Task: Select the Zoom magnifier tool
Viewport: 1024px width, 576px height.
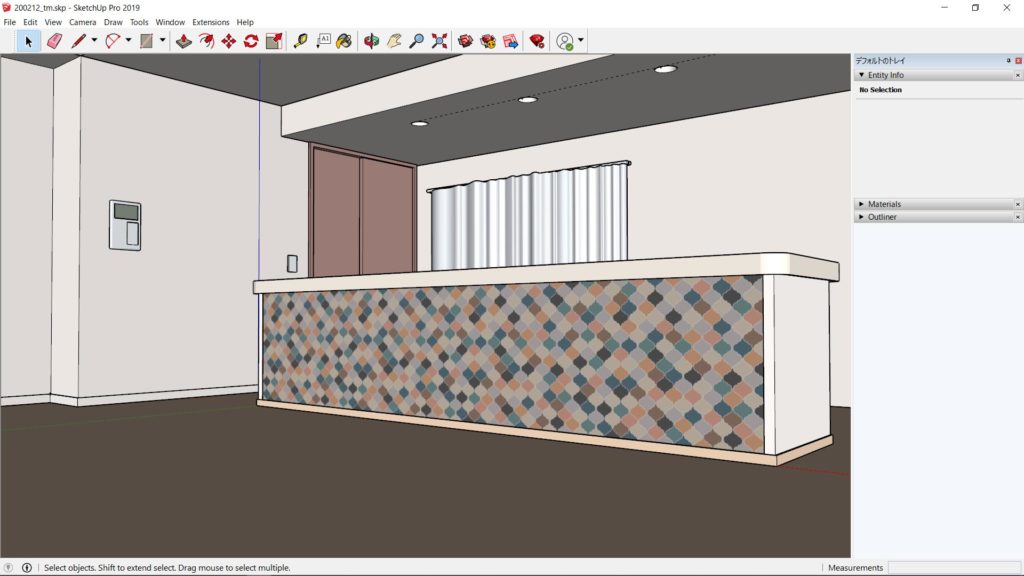Action: pos(417,41)
